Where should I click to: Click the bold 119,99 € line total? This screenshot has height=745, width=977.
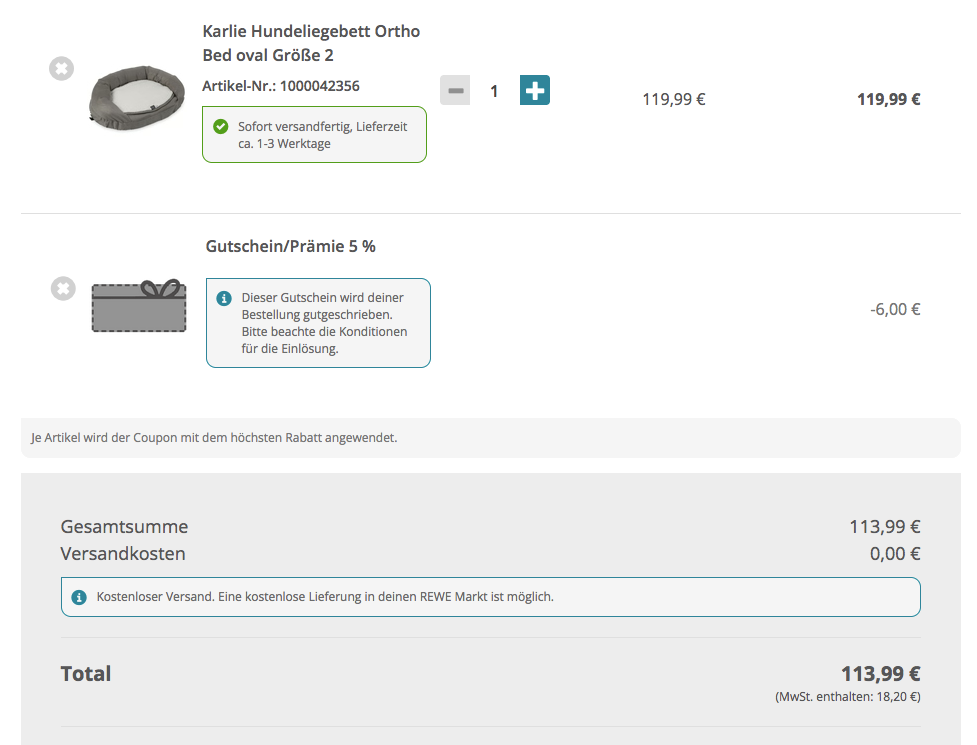point(888,99)
